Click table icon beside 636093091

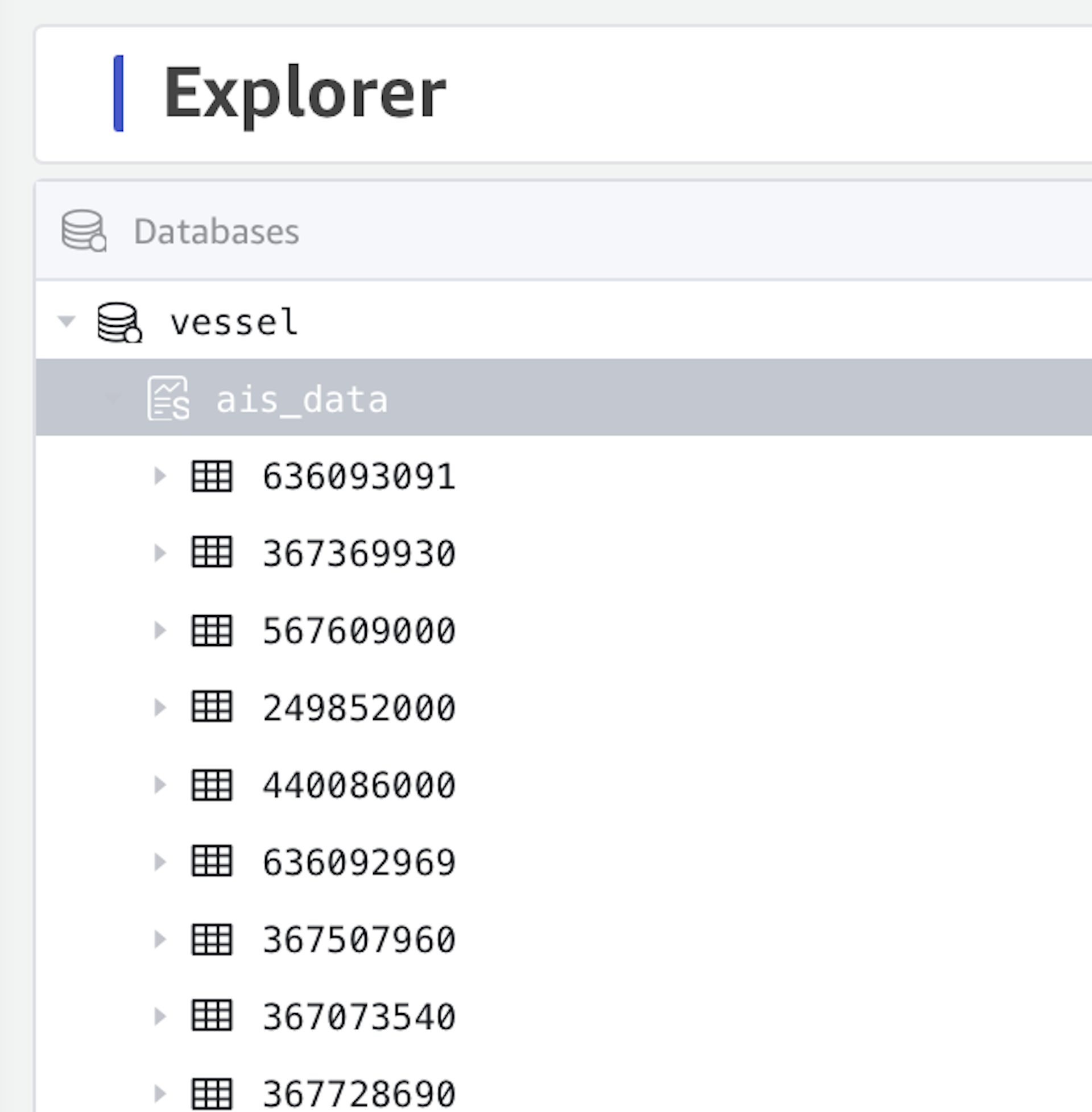pyautogui.click(x=212, y=476)
